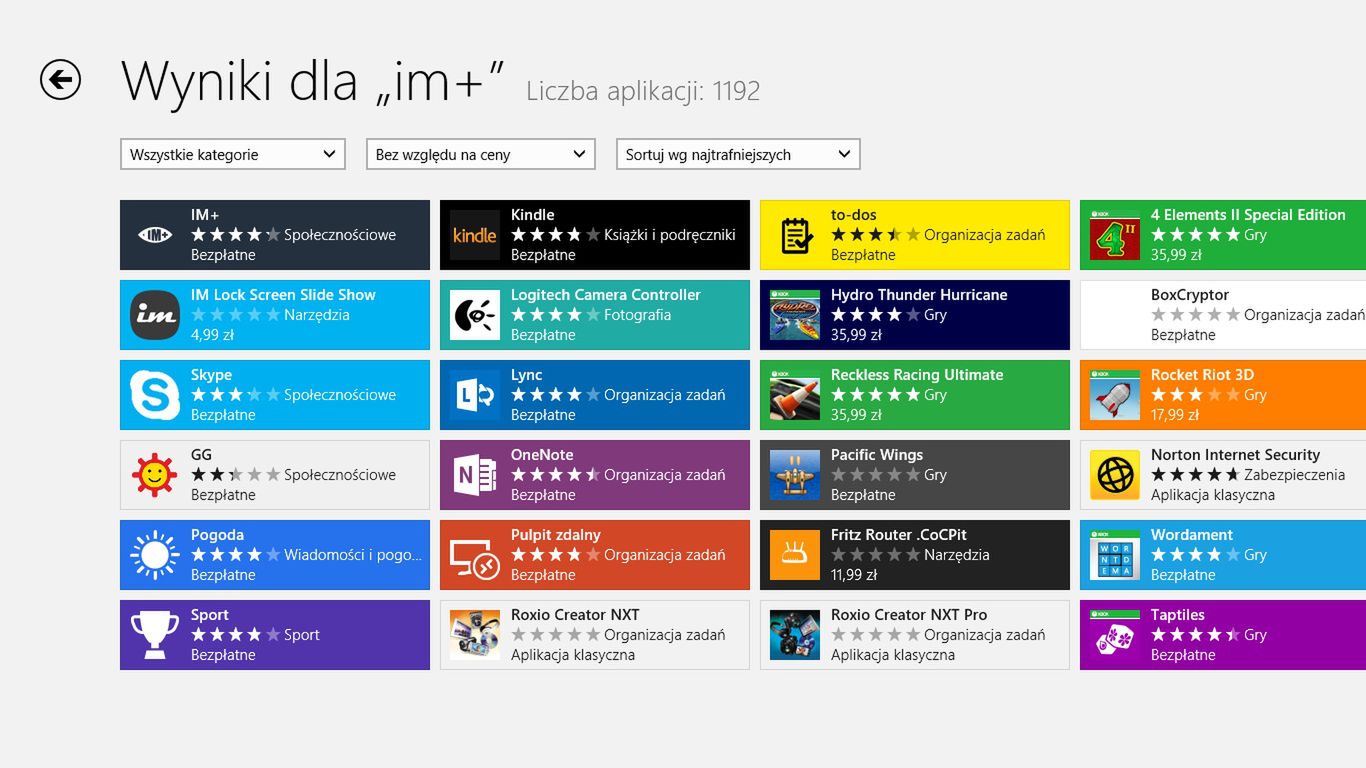Select the Reckless Racing Ultimate icon
Screen dimensions: 1366x768
(795, 395)
